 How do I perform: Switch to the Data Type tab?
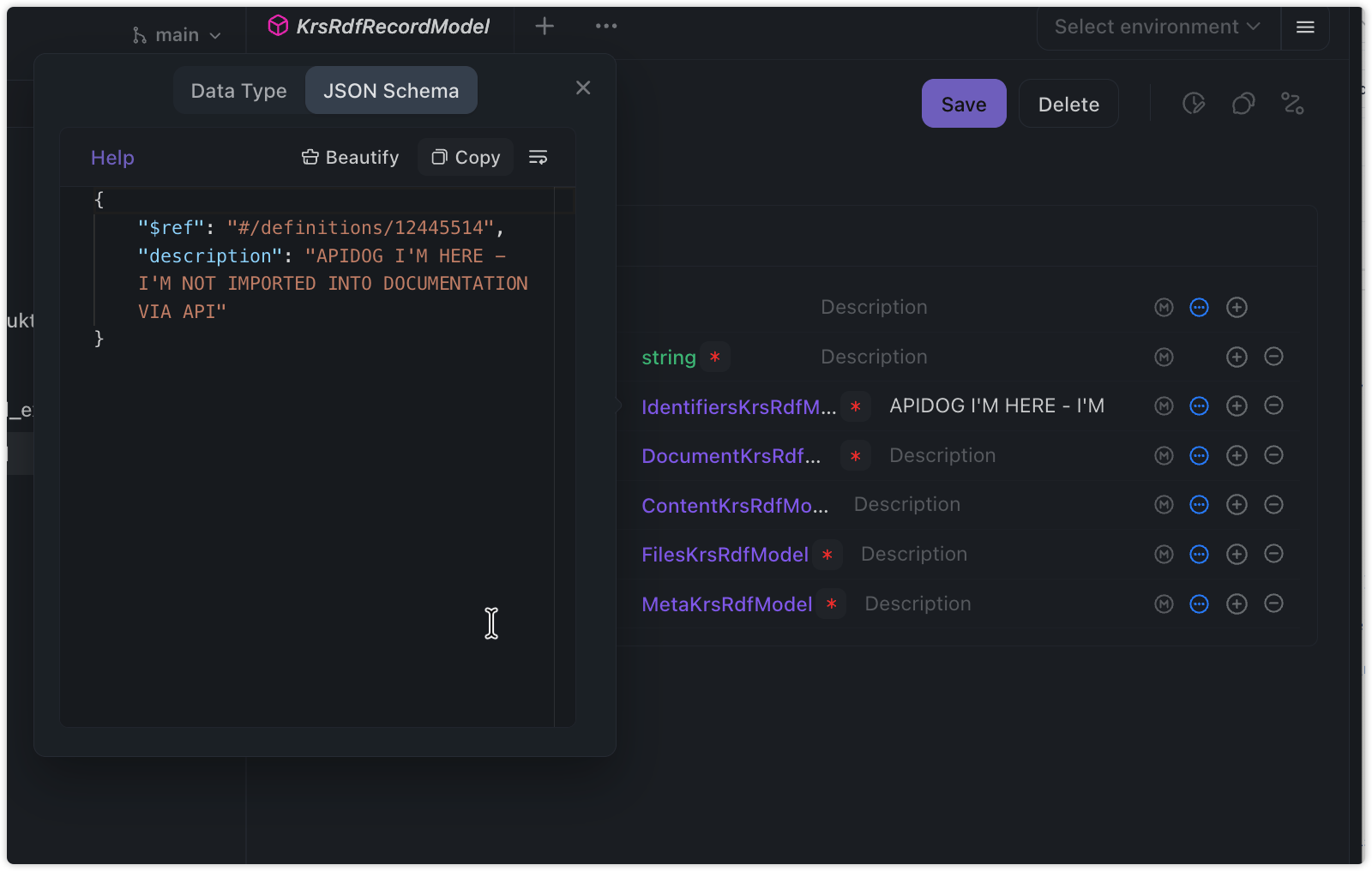239,91
